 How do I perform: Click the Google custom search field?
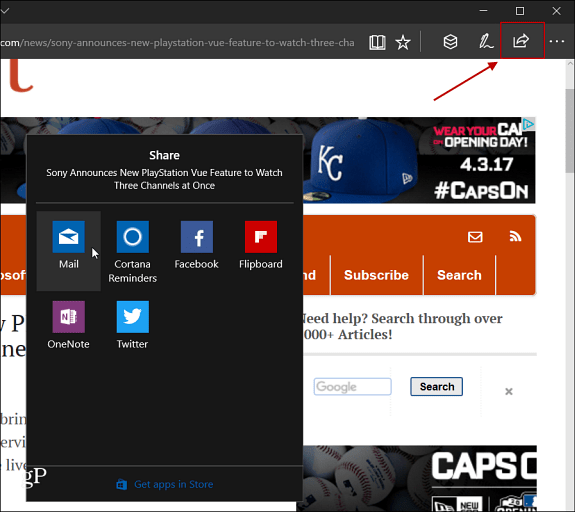352,387
